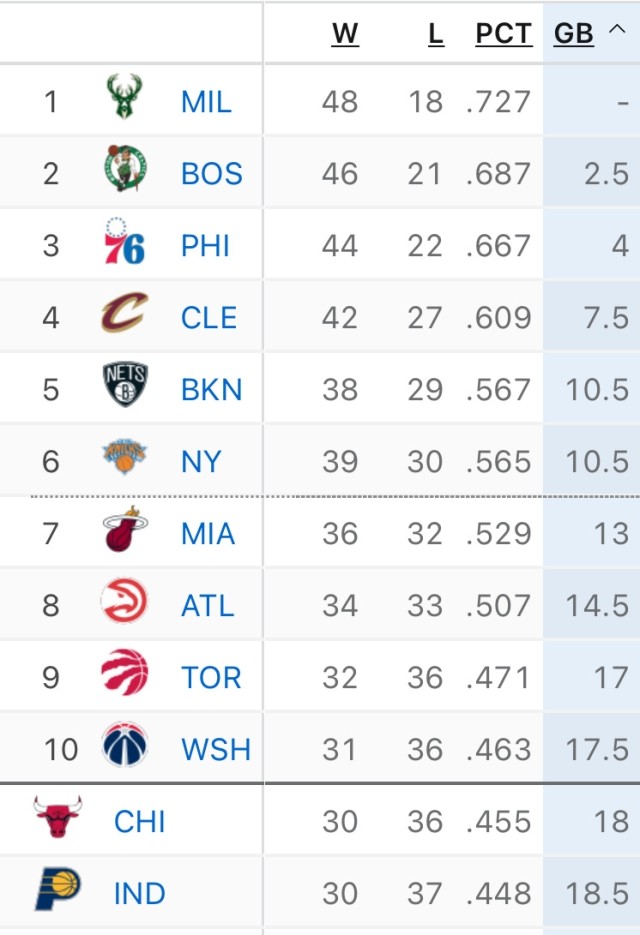Screen dimensions: 640x935
Task: Open the Washington Wizards logo
Action: 124,744
